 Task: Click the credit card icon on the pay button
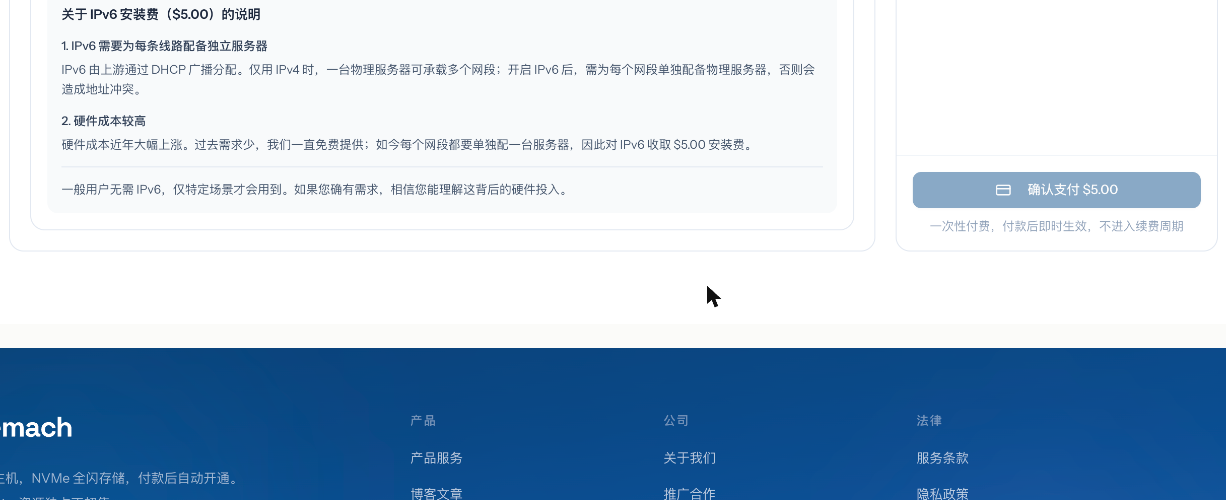coord(1003,190)
